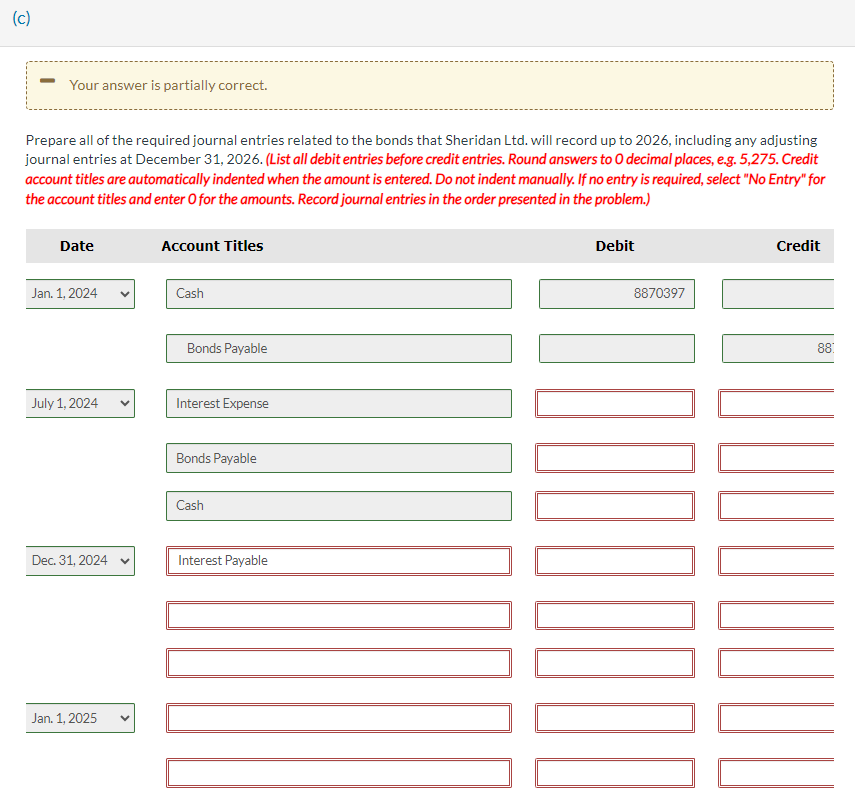Screen dimensions: 855x792
Task: Click the Cash account title field for Jan. 1, 2024
Action: (339, 294)
